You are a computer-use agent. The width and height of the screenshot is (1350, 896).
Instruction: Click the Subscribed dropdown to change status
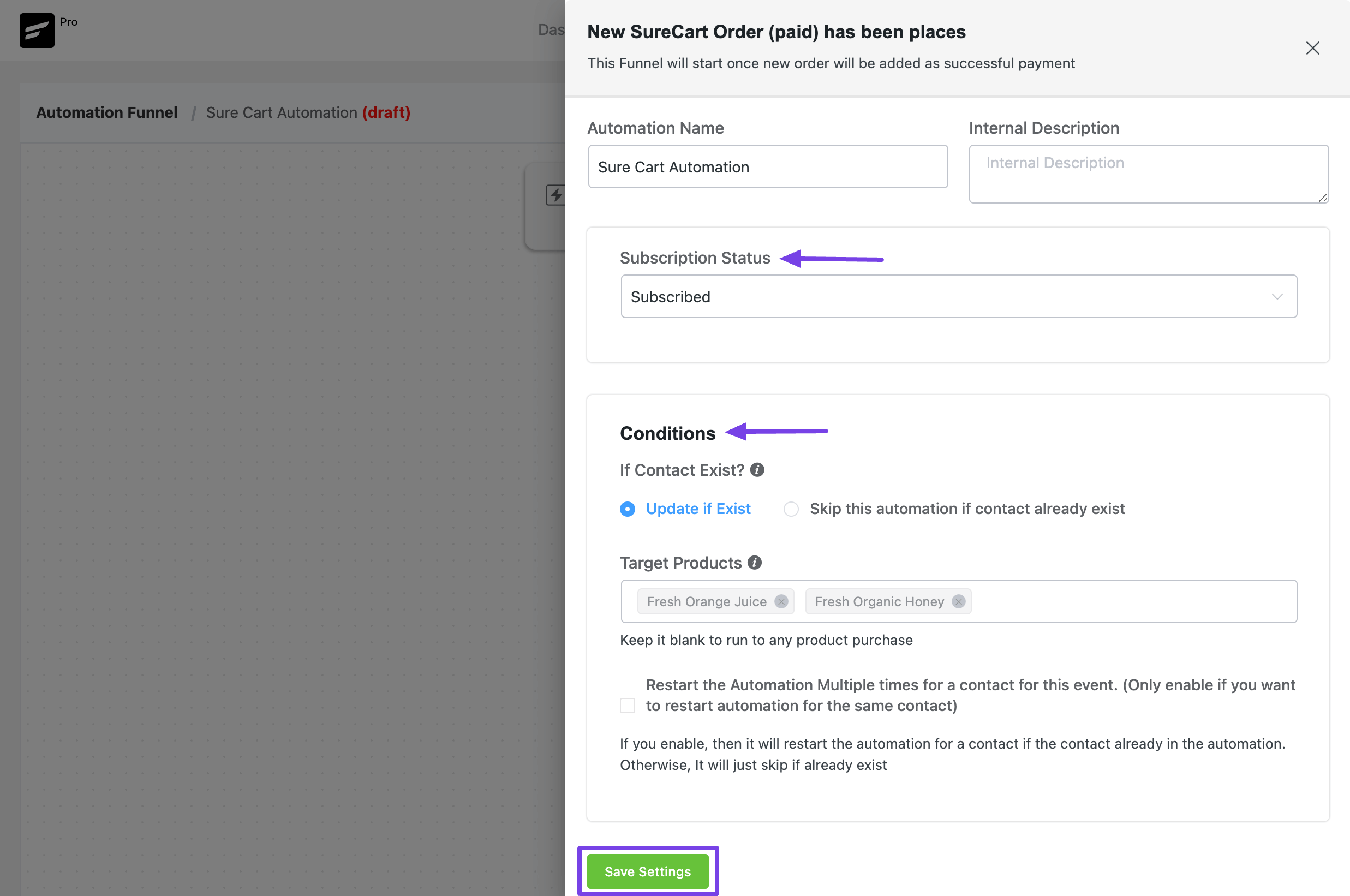click(x=958, y=295)
